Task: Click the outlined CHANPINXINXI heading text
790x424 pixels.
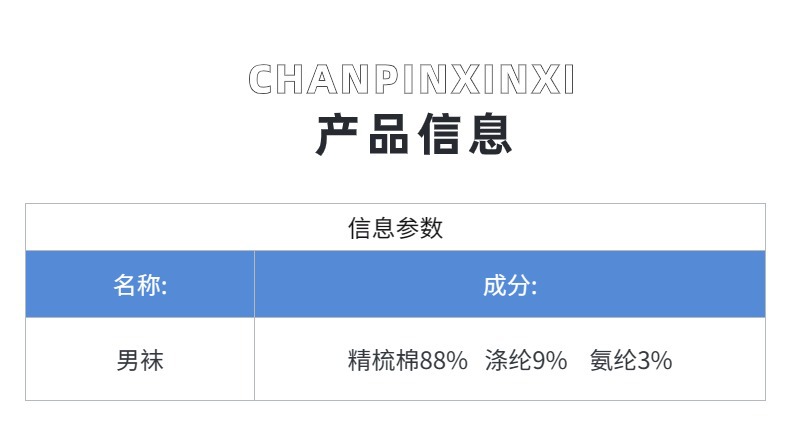Action: click(411, 80)
